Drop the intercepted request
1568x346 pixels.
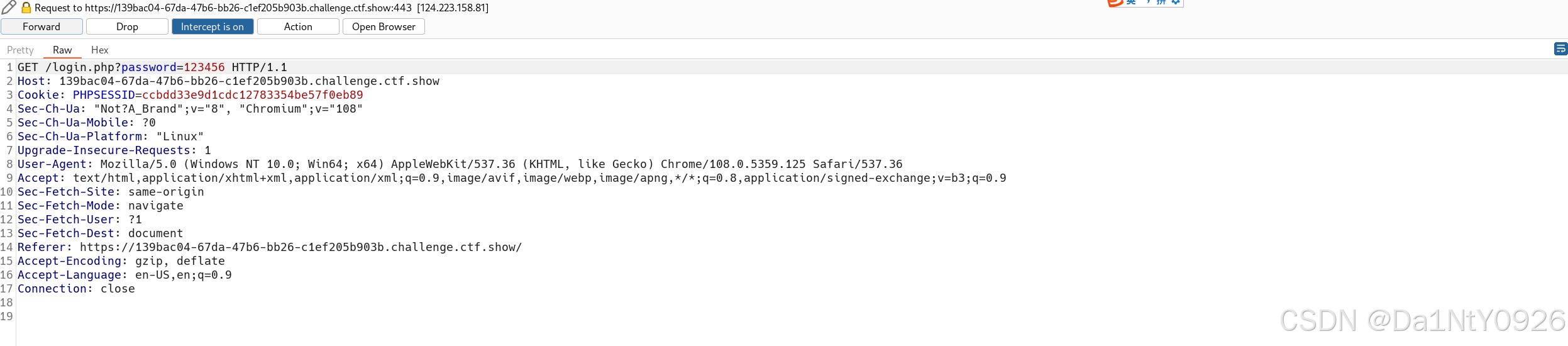[127, 26]
